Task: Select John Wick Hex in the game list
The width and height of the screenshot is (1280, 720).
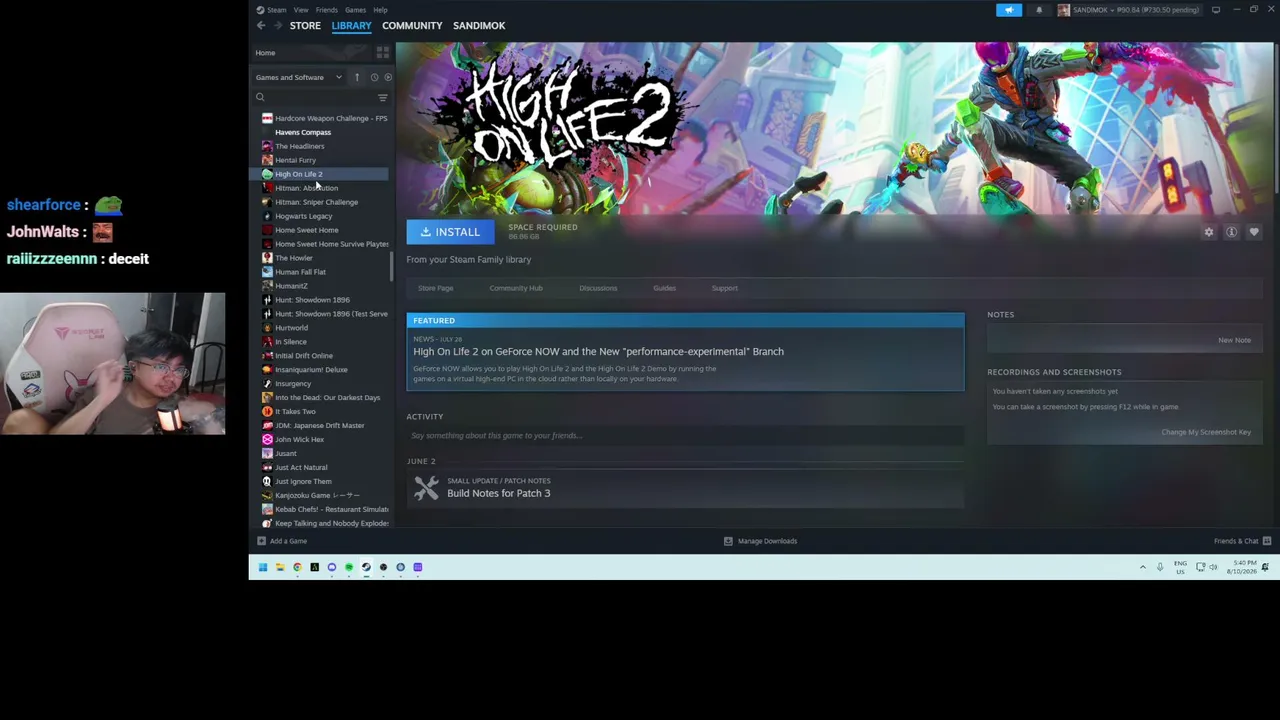Action: pyautogui.click(x=299, y=440)
